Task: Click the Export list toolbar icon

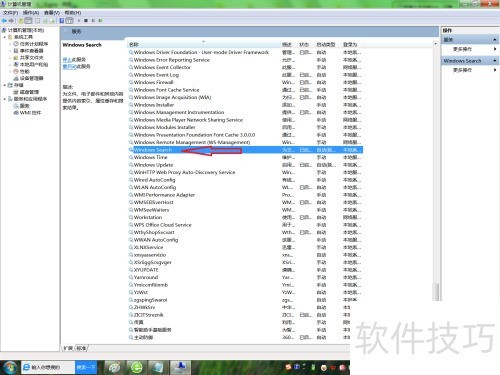Action: pos(52,21)
